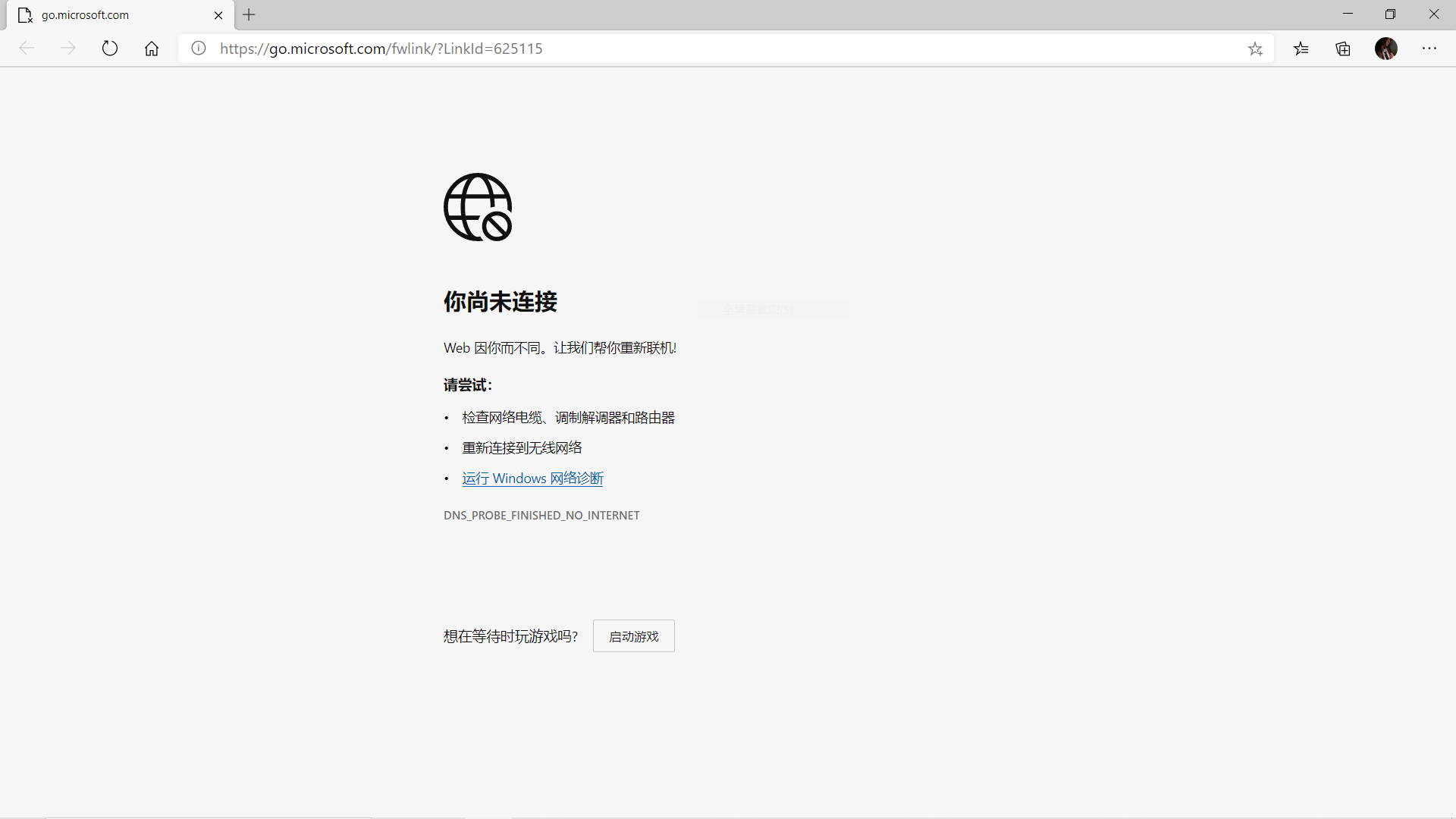Image resolution: width=1456 pixels, height=819 pixels.
Task: Open Collections with the collections icon
Action: point(1343,48)
